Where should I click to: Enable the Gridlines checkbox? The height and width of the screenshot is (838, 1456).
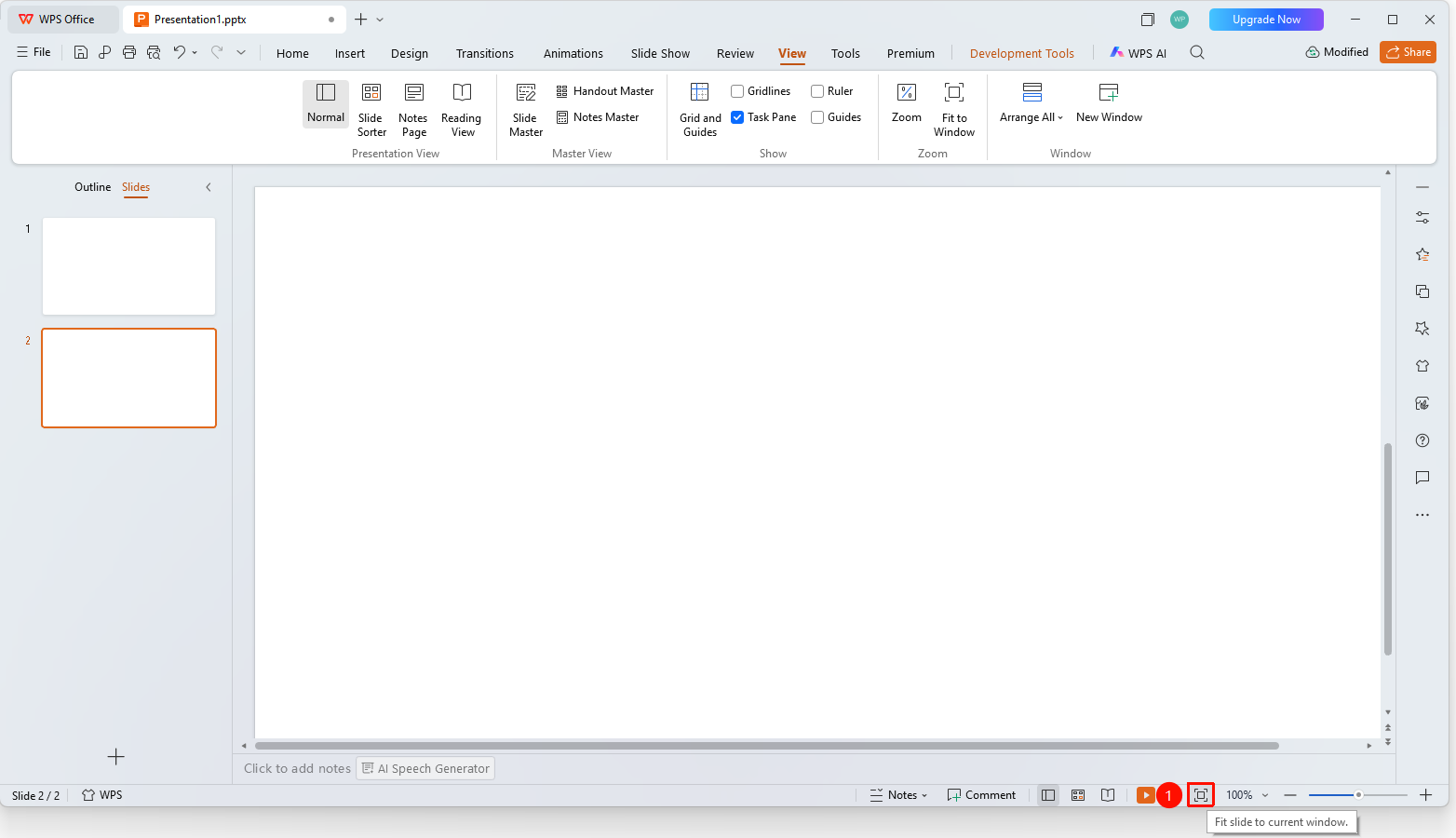pos(737,91)
